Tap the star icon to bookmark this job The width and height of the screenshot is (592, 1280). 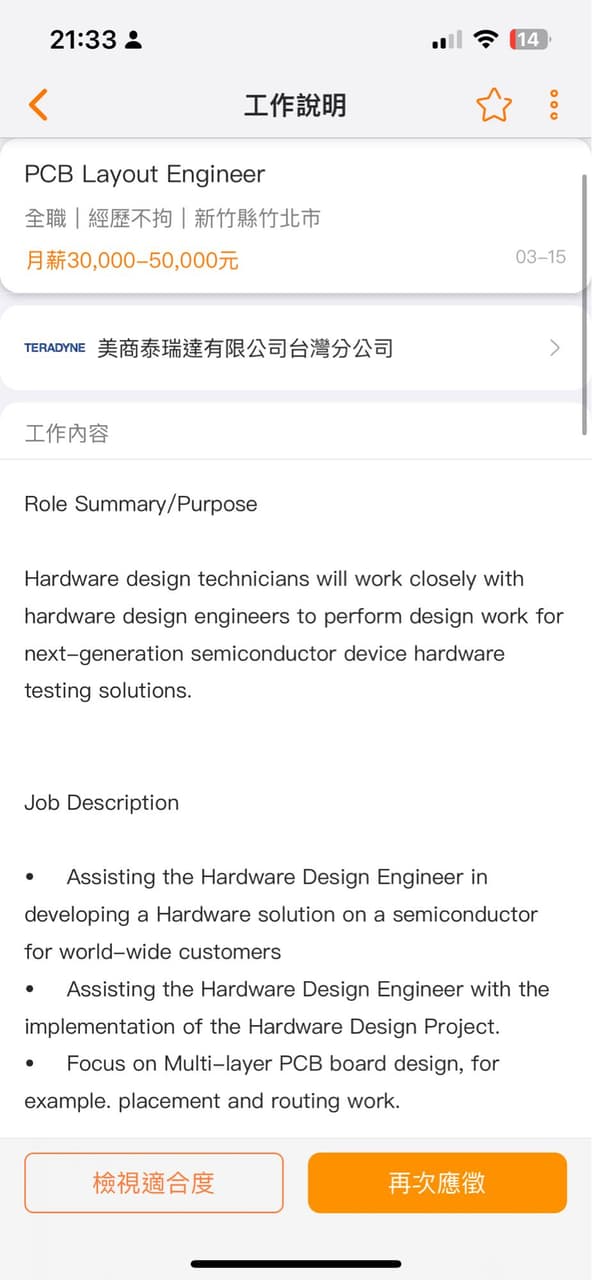tap(494, 103)
